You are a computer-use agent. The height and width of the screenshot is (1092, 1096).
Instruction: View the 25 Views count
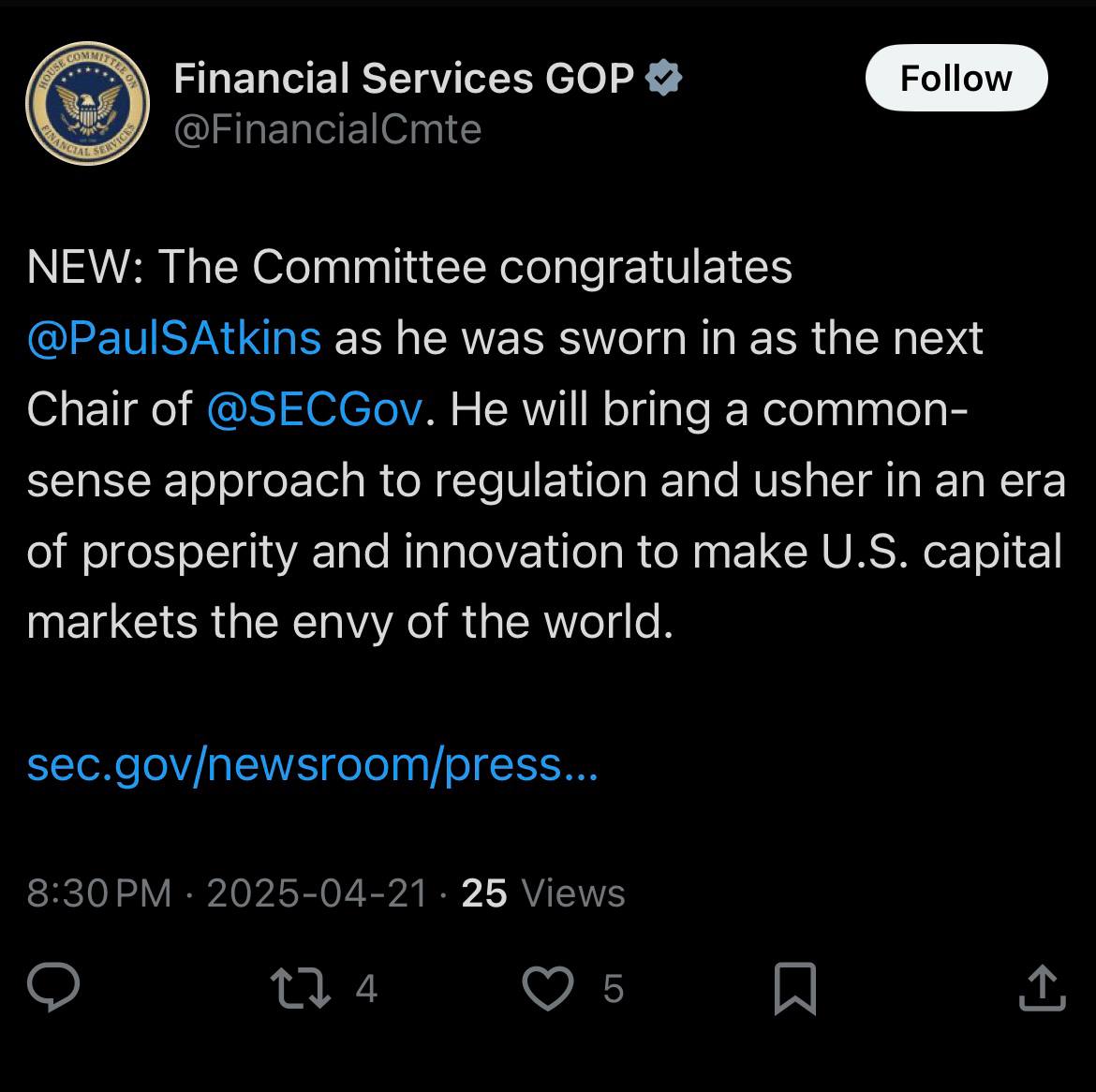543,893
